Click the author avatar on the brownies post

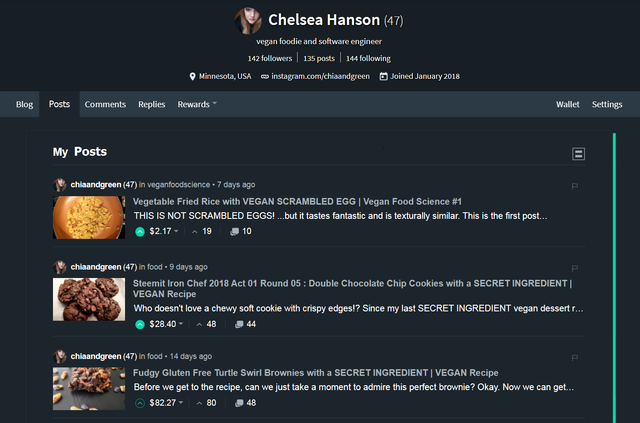[x=60, y=356]
